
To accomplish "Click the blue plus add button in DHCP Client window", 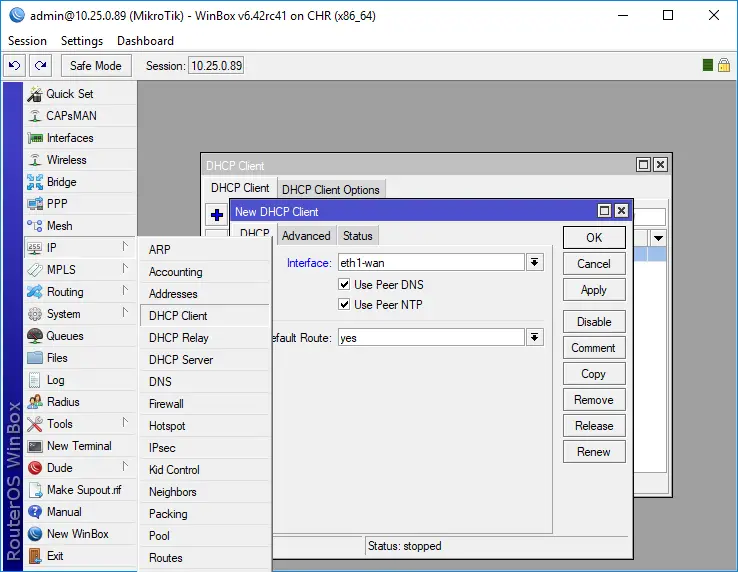I will (x=217, y=215).
